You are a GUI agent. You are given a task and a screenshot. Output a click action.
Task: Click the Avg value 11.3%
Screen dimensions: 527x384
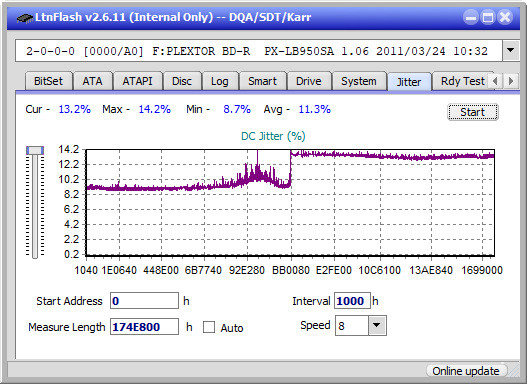coord(315,109)
